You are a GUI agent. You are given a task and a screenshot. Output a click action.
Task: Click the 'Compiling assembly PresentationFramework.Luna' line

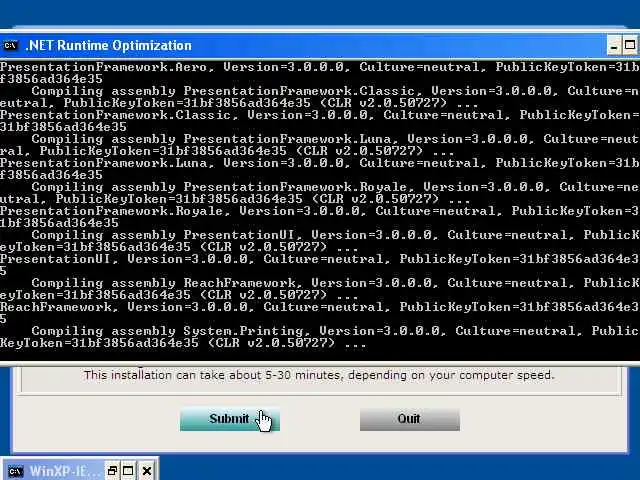tap(335, 139)
